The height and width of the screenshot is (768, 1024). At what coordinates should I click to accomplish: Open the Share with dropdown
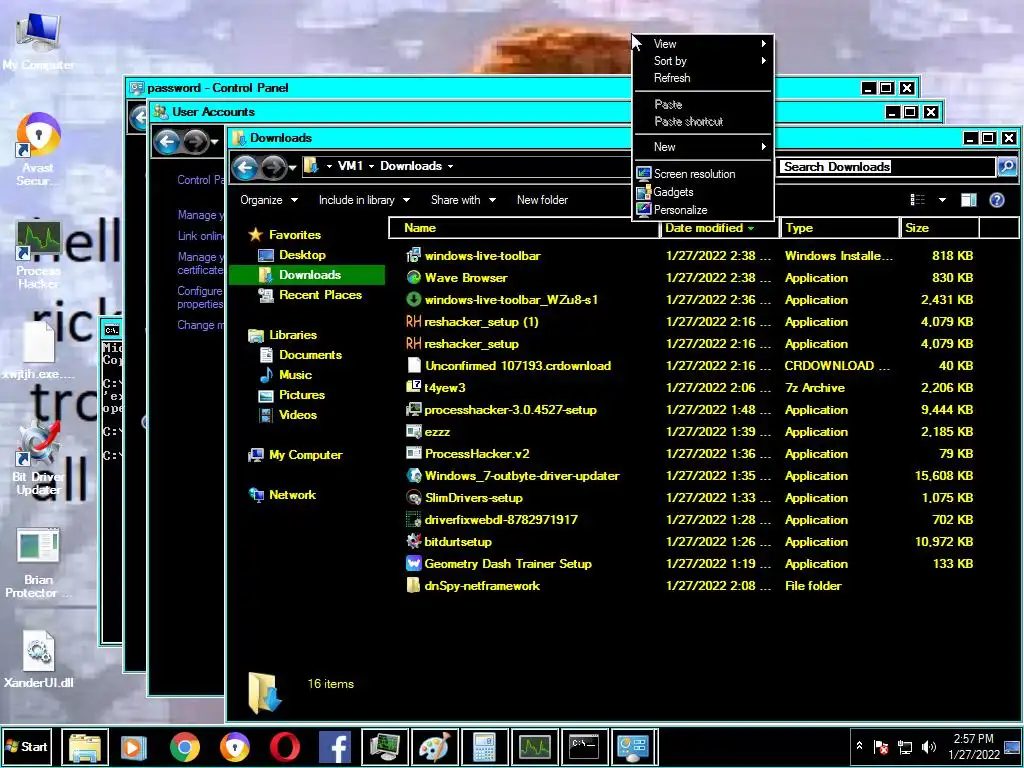click(x=463, y=200)
